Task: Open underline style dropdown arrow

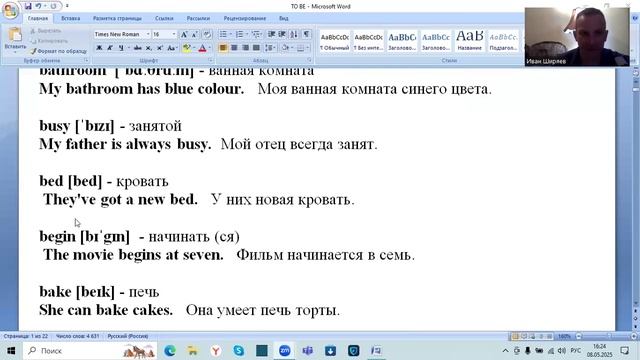Action: (x=129, y=48)
